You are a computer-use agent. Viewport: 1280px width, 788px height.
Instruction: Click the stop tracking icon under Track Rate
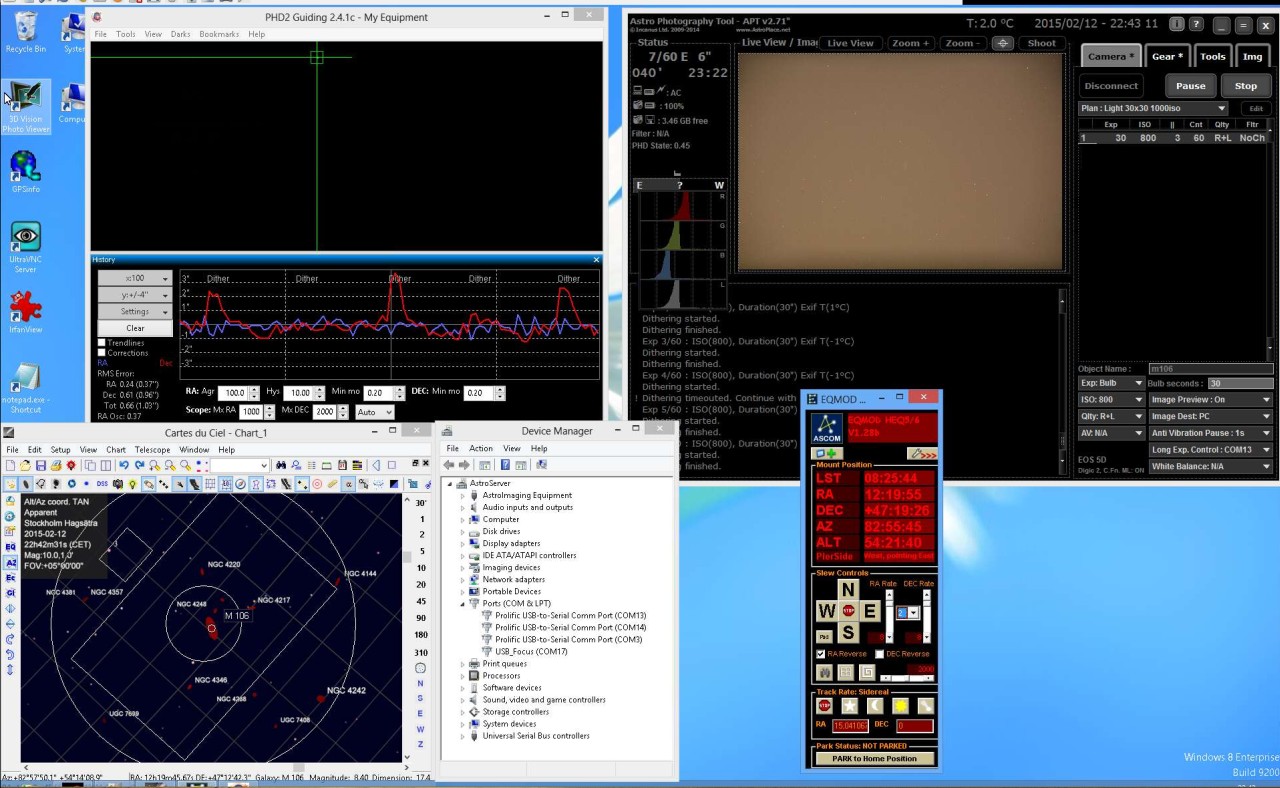(x=824, y=705)
